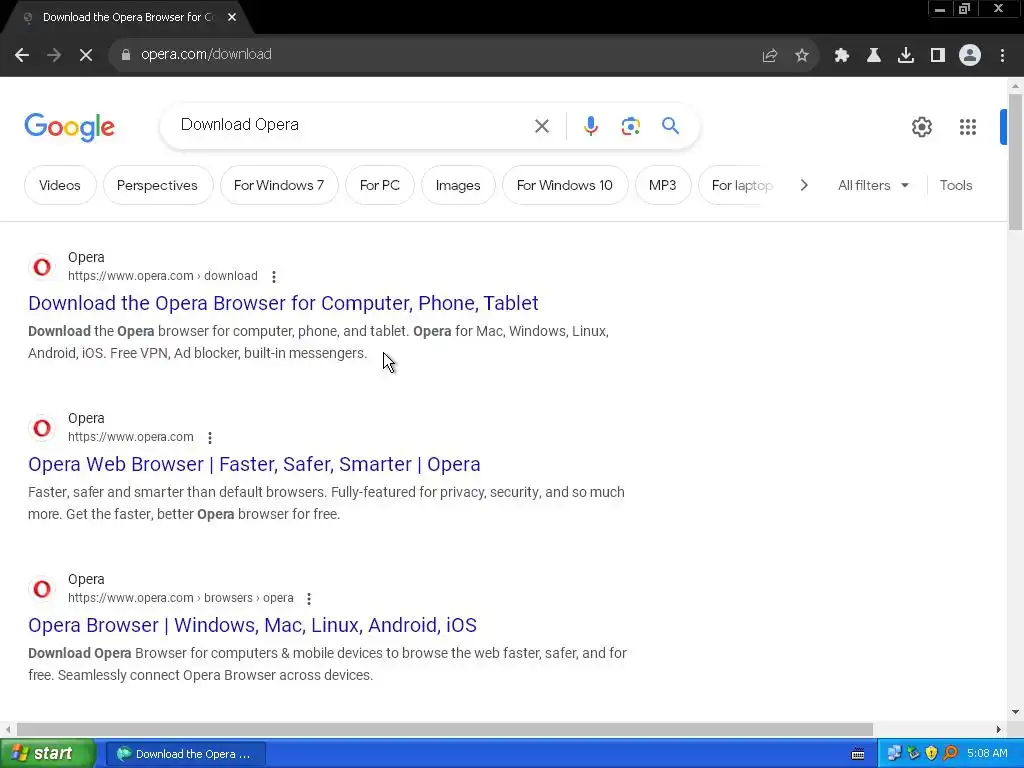Go back using the browser back arrow

pos(22,55)
